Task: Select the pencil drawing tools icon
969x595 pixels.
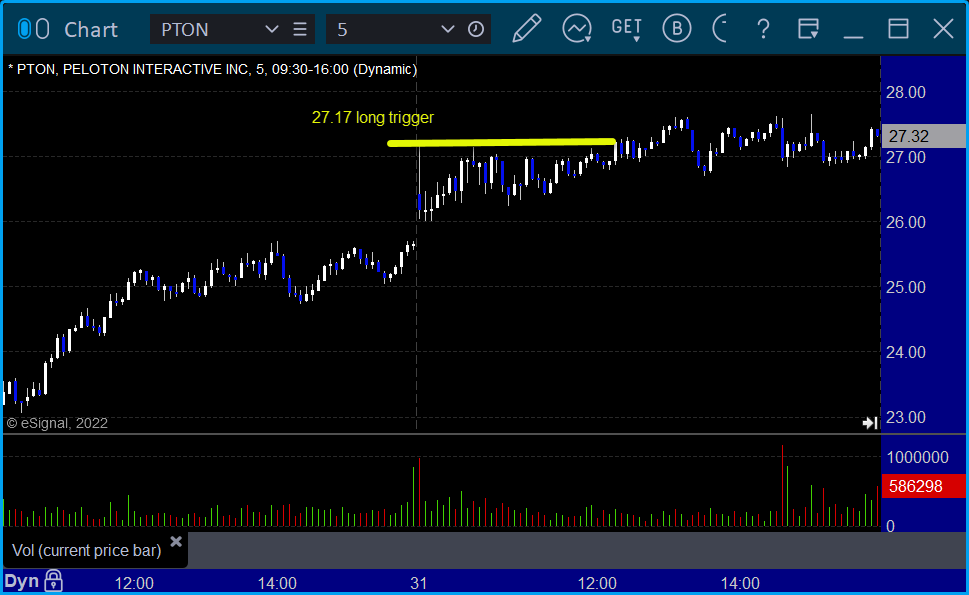Action: (527, 29)
